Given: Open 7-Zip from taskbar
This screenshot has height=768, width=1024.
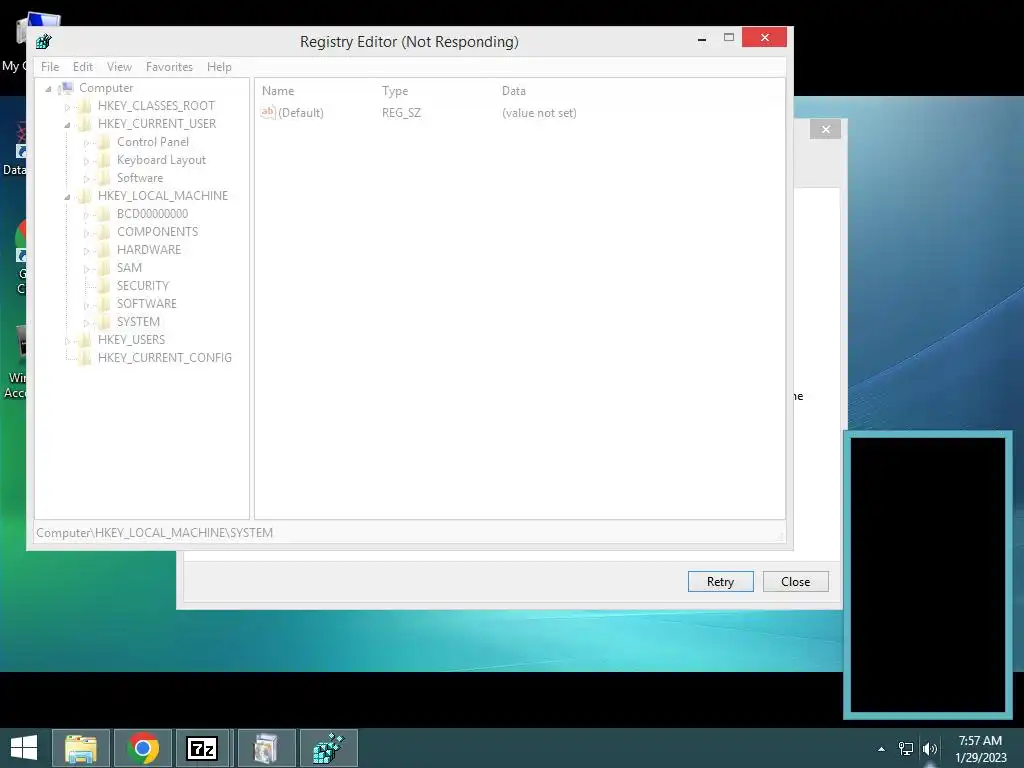Looking at the screenshot, I should (202, 748).
